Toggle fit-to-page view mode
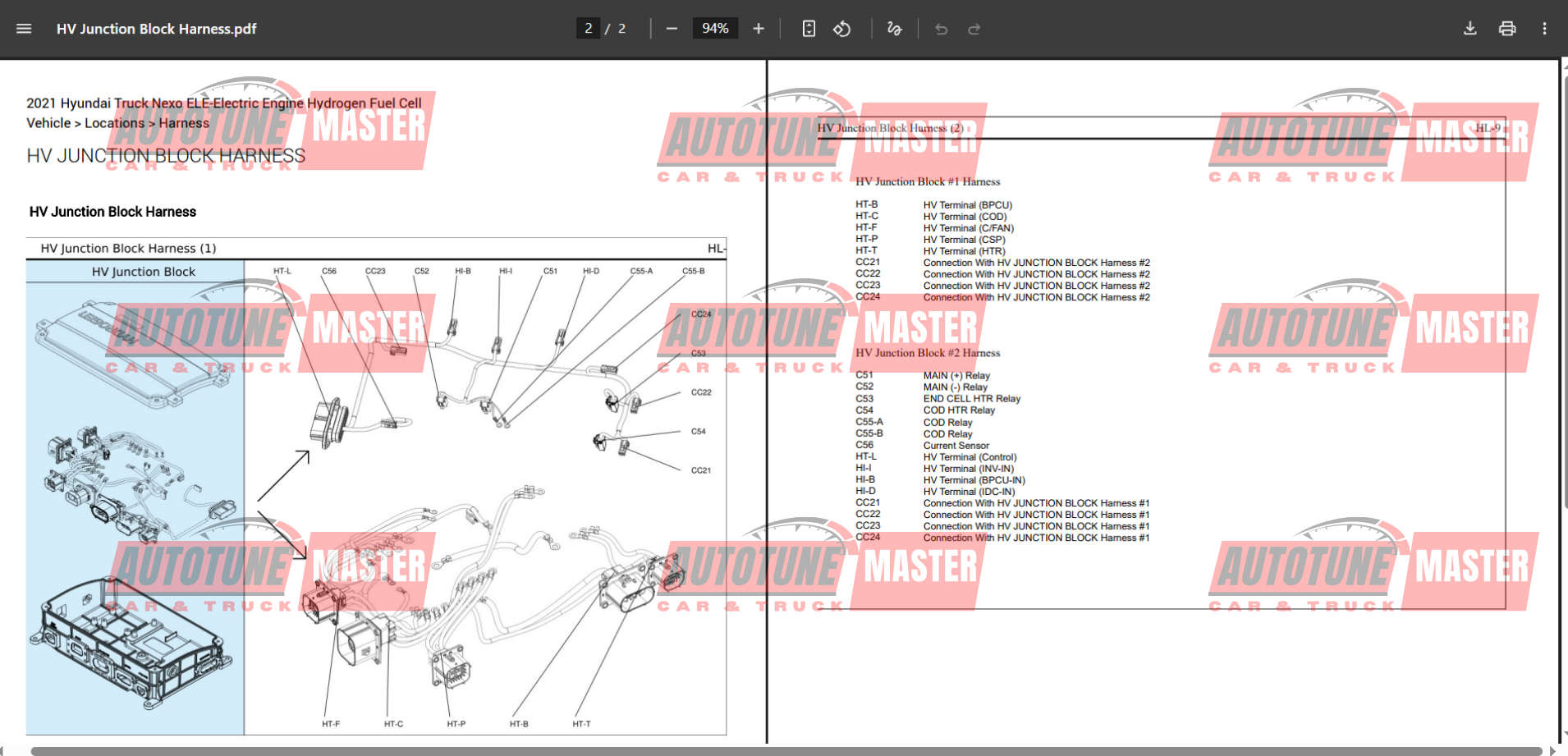 coord(809,28)
